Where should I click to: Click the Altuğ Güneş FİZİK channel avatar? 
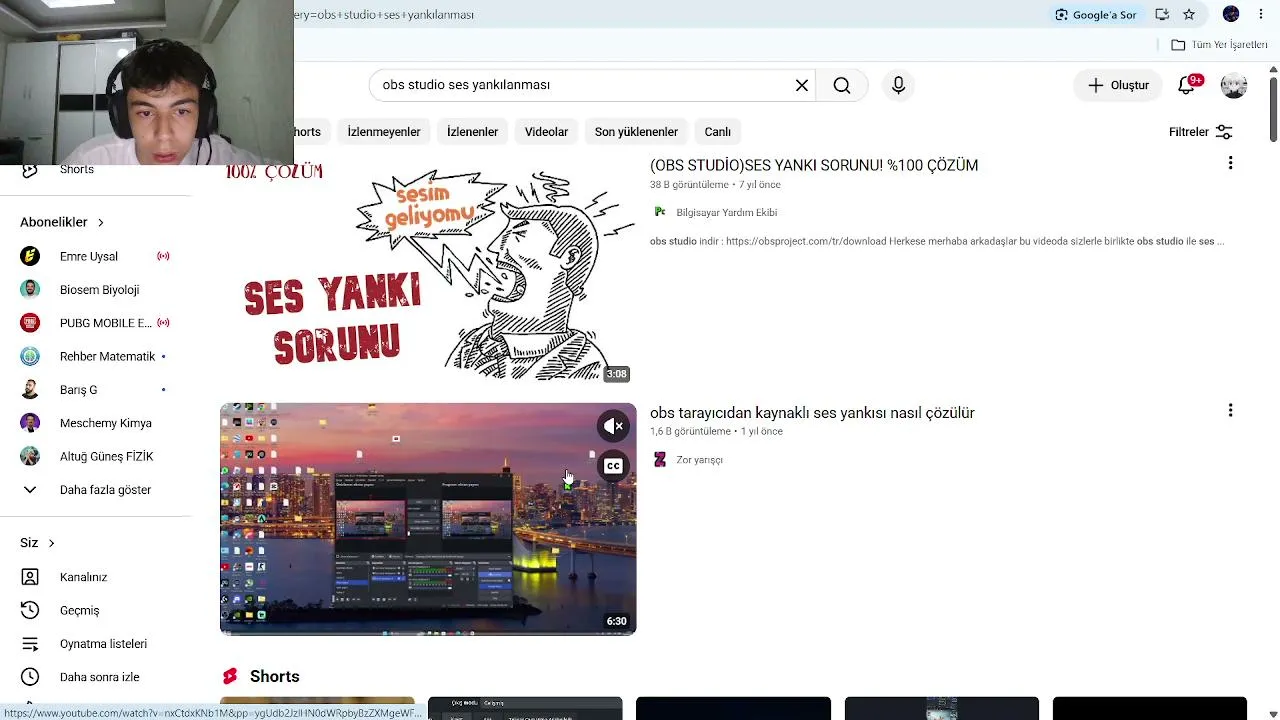coord(30,456)
